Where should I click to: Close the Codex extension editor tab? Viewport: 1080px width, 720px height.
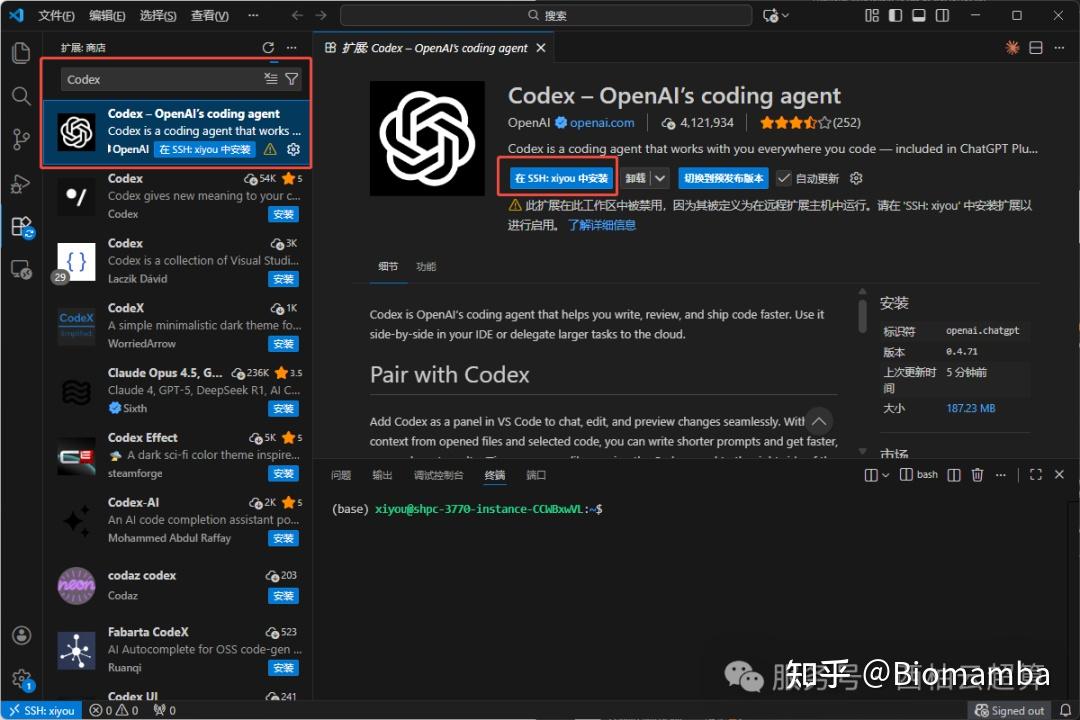pyautogui.click(x=541, y=48)
